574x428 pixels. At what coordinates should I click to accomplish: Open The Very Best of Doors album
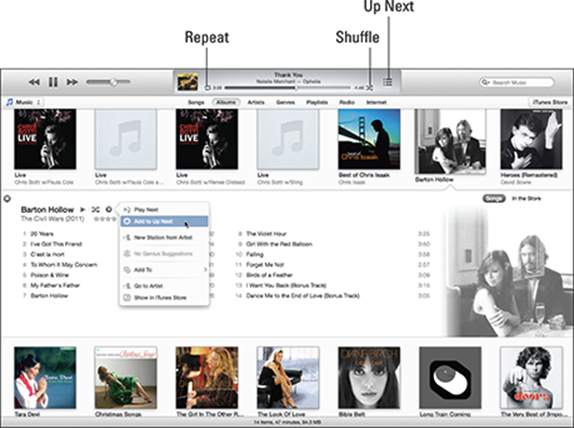pyautogui.click(x=531, y=377)
